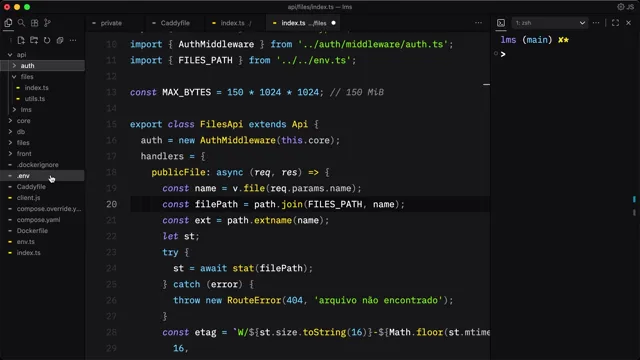Select the active index.ts …/files tab
Viewport: 640px width, 360px height.
pyautogui.click(x=304, y=23)
